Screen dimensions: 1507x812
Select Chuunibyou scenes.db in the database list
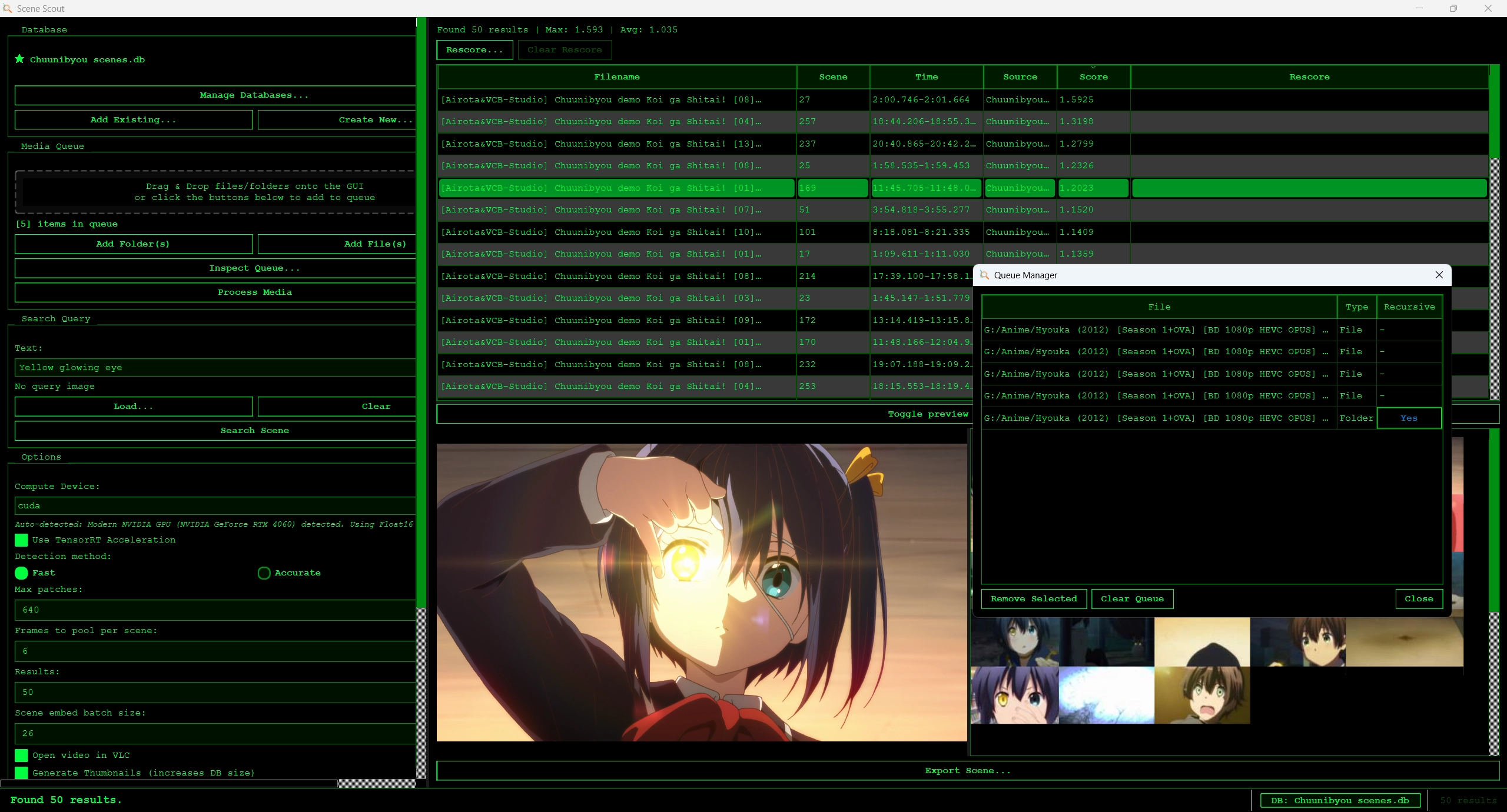(87, 59)
